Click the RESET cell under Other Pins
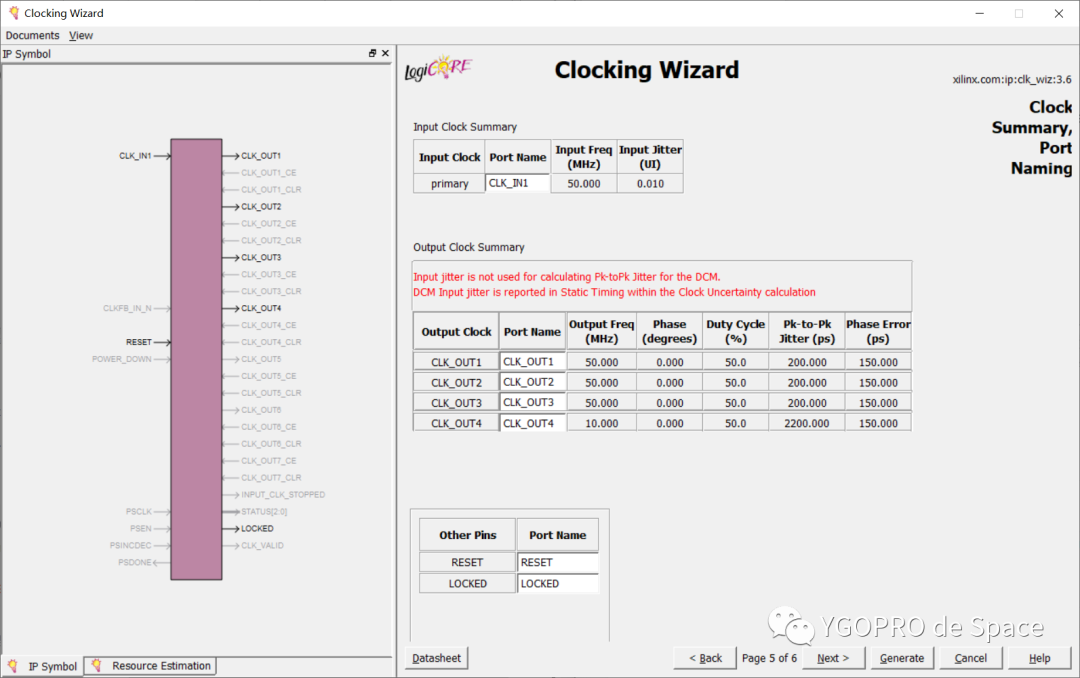 (467, 562)
